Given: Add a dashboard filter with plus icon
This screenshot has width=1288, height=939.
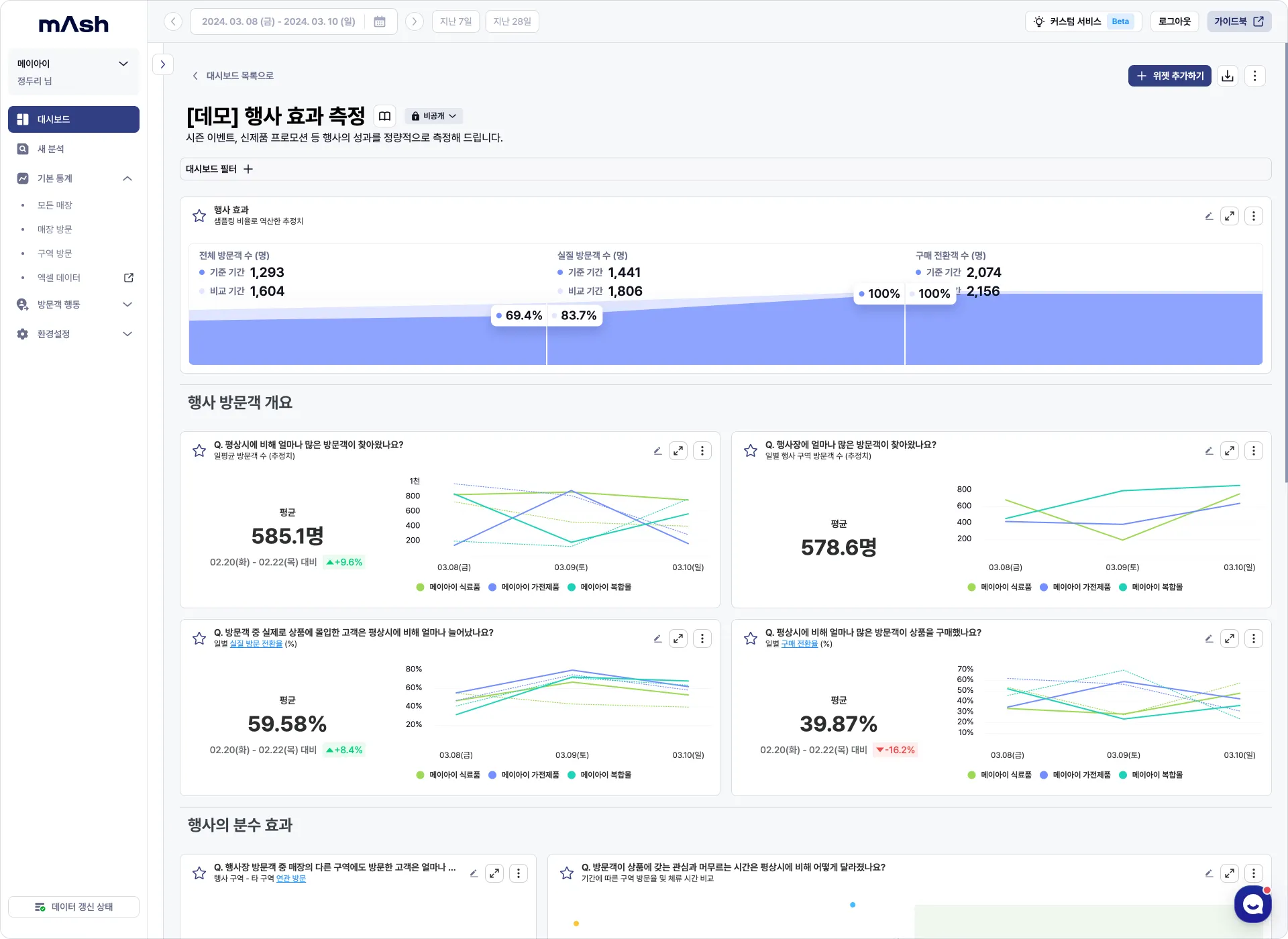Looking at the screenshot, I should pyautogui.click(x=248, y=169).
